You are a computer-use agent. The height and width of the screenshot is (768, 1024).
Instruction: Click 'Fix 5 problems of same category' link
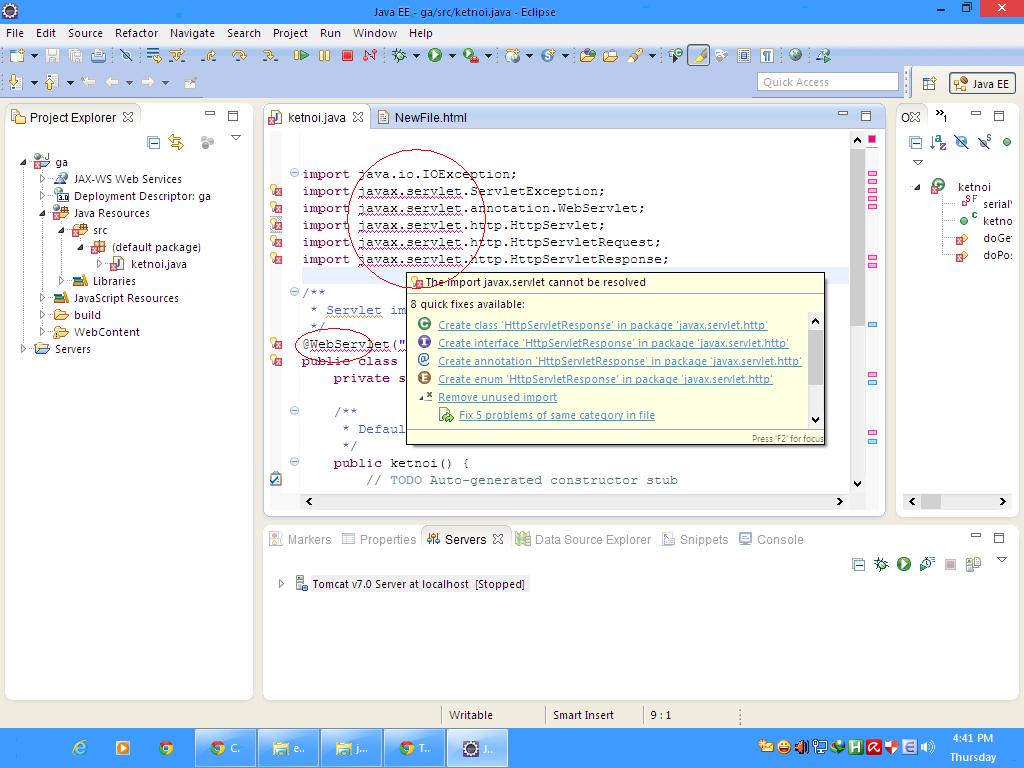click(556, 415)
